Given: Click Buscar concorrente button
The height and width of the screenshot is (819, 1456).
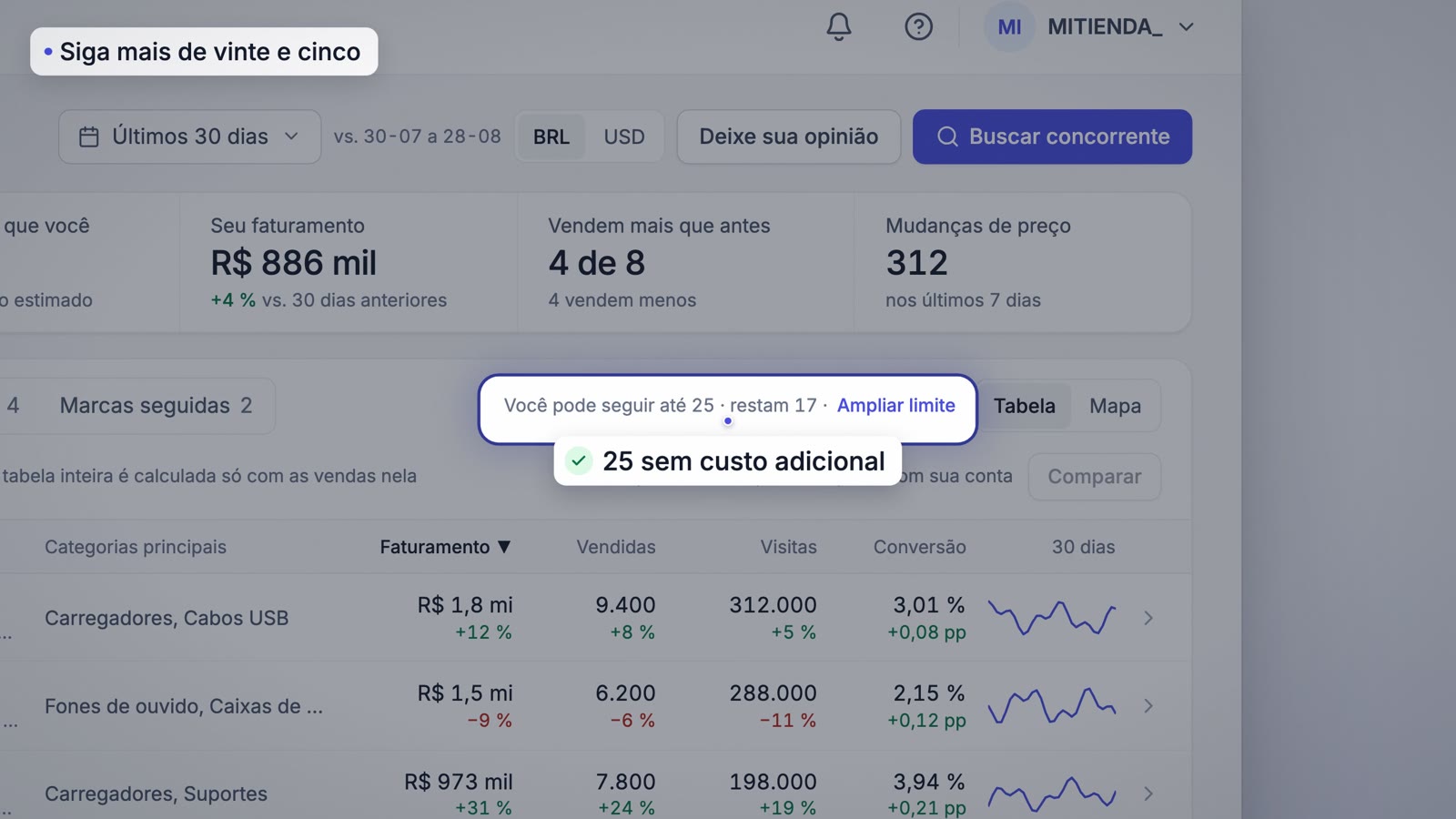Looking at the screenshot, I should pyautogui.click(x=1052, y=136).
